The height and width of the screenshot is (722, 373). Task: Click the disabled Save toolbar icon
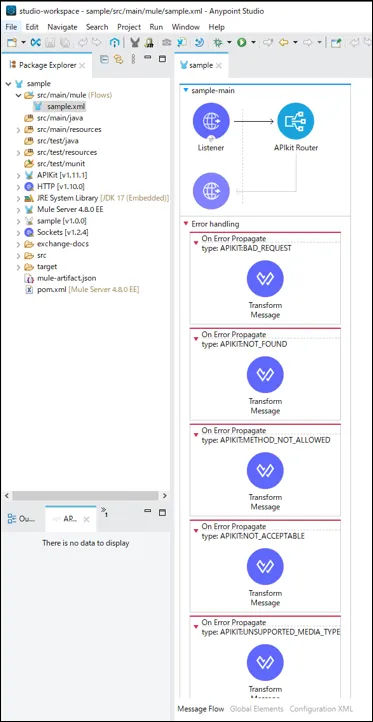pos(50,42)
